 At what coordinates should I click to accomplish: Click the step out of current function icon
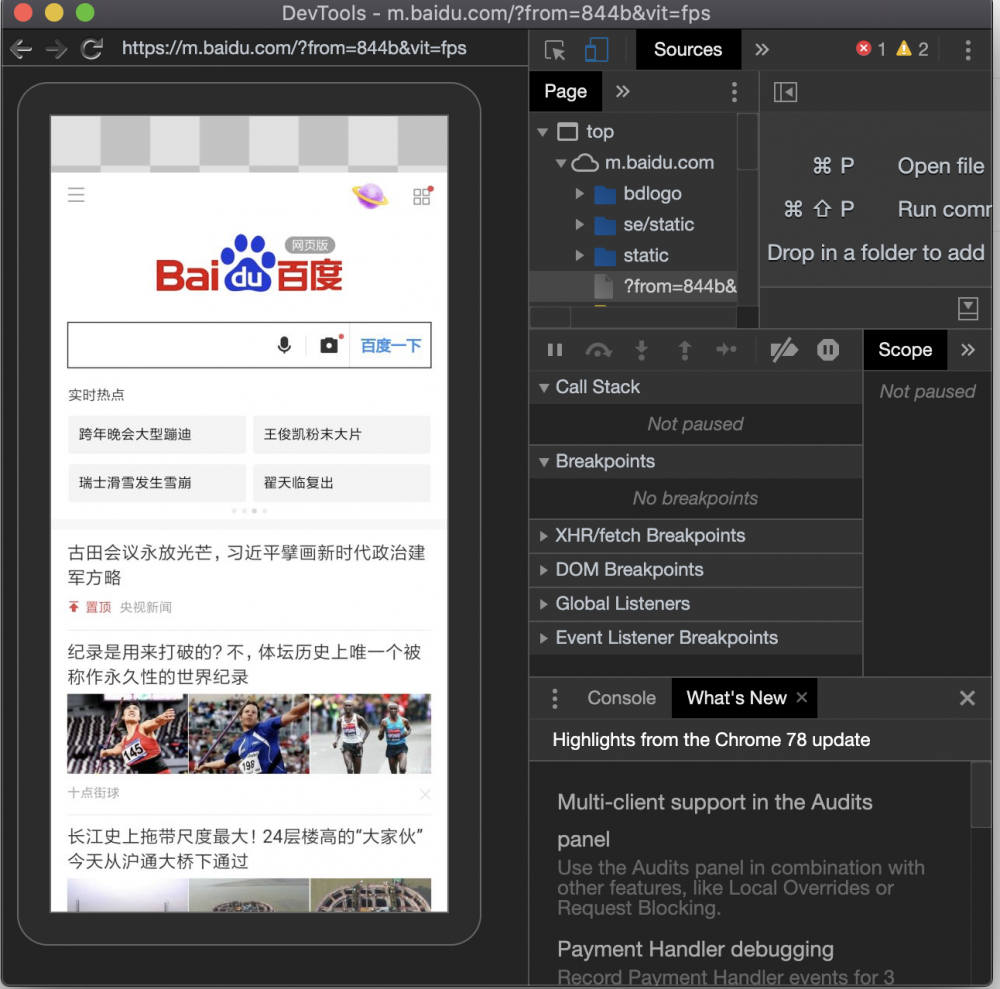tap(684, 350)
